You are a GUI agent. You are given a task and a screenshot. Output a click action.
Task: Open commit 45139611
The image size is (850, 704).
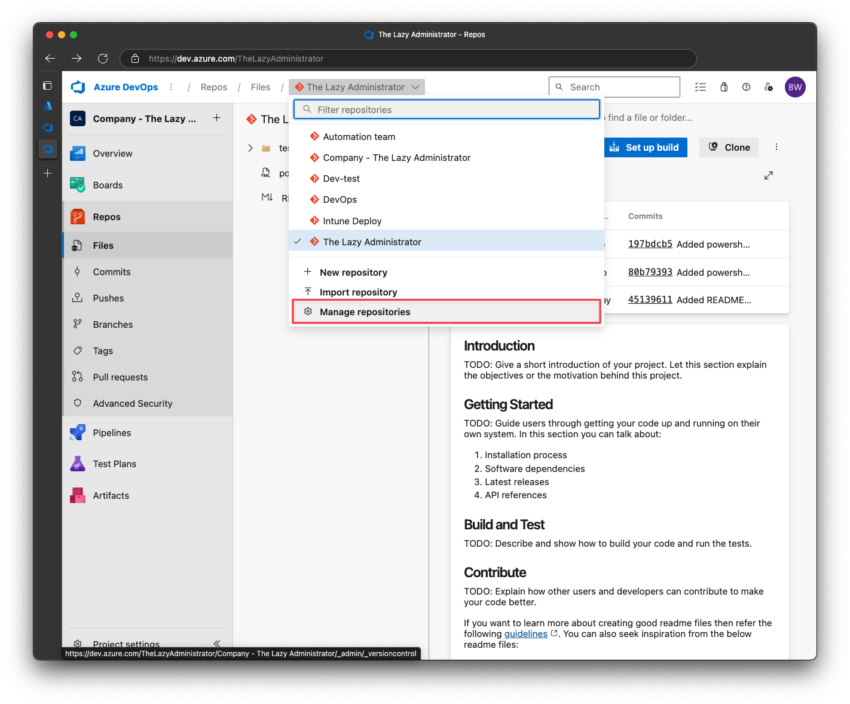[650, 300]
